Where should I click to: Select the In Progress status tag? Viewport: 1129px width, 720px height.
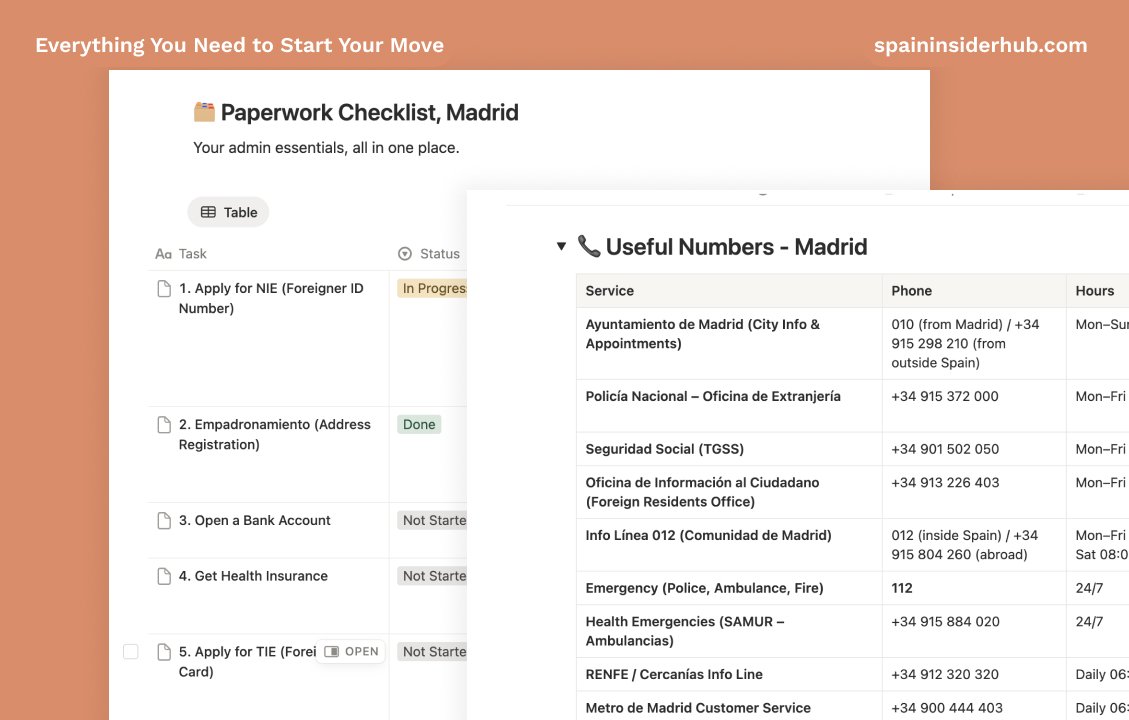(x=432, y=288)
